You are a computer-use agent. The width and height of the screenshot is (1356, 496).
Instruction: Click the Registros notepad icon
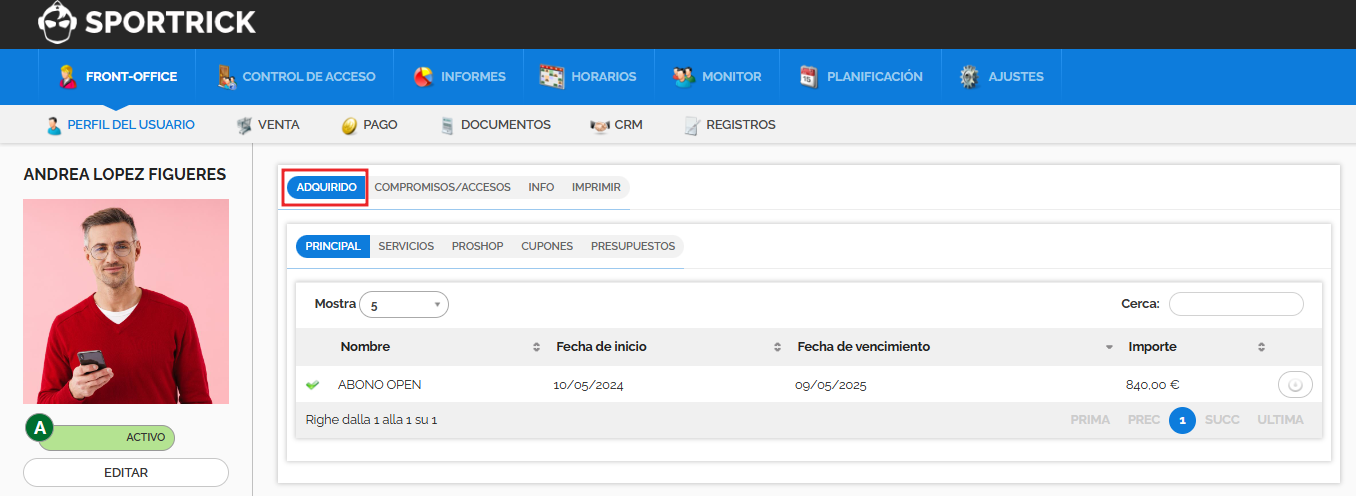click(x=691, y=126)
